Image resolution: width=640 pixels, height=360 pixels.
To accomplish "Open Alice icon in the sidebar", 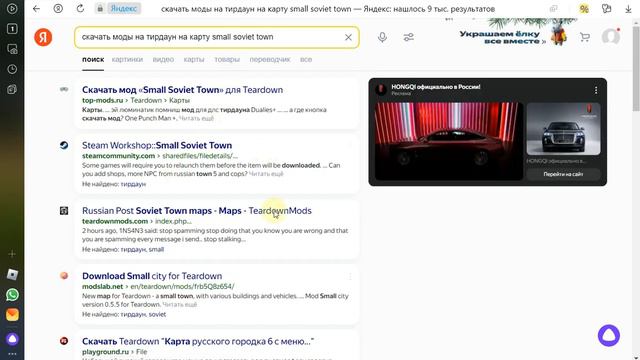I will coord(12,339).
